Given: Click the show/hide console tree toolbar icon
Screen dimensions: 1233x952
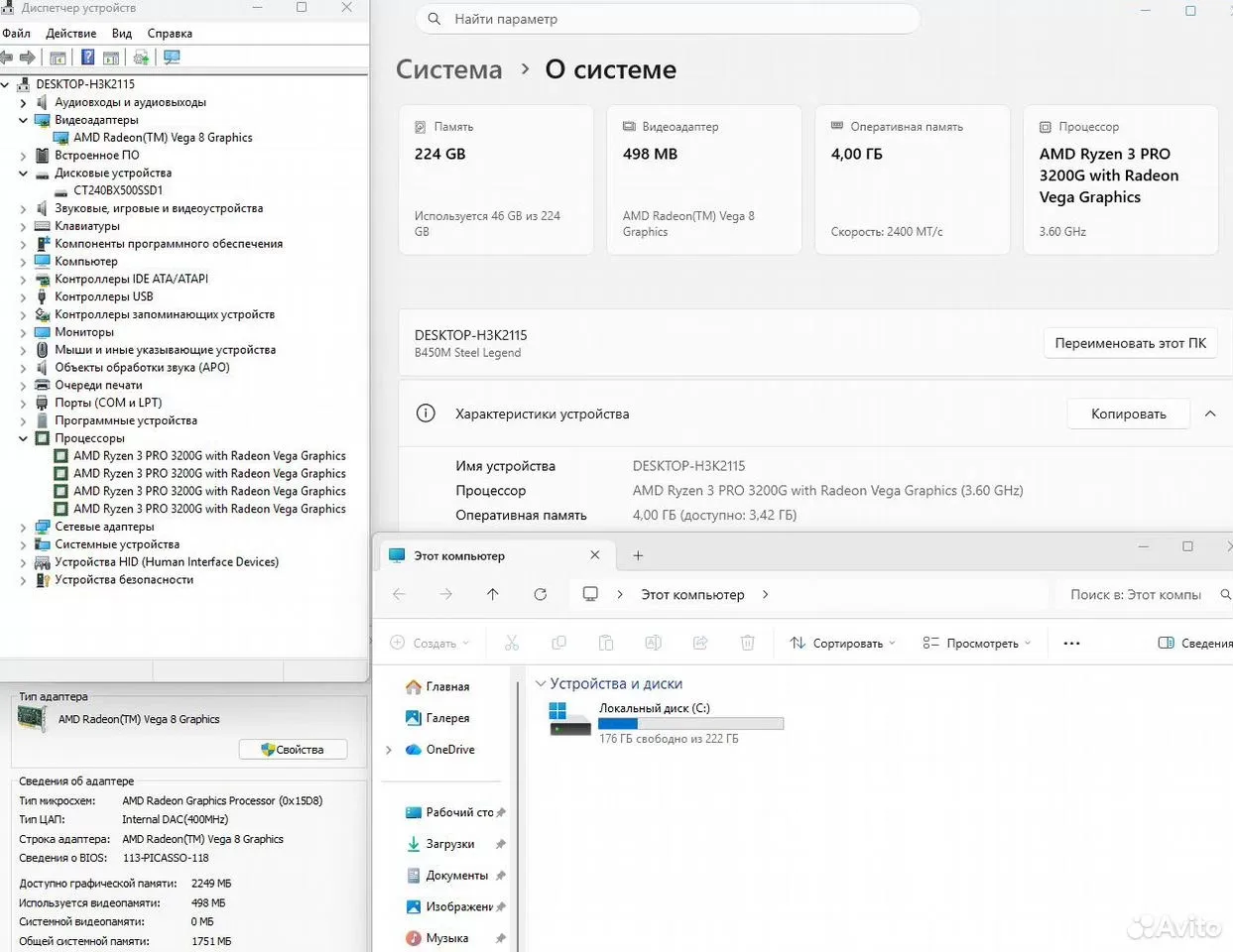Looking at the screenshot, I should [59, 58].
